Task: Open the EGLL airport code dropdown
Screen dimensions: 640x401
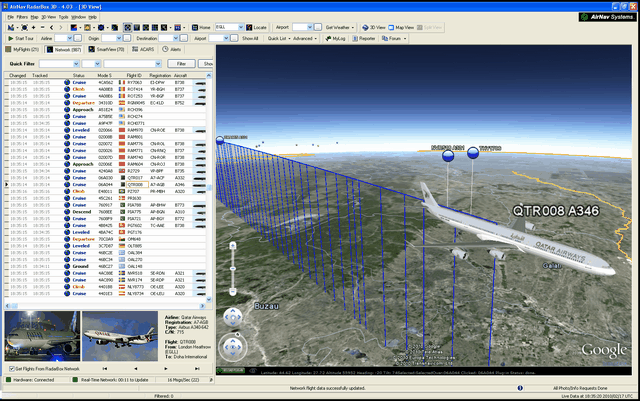Action: [241, 27]
